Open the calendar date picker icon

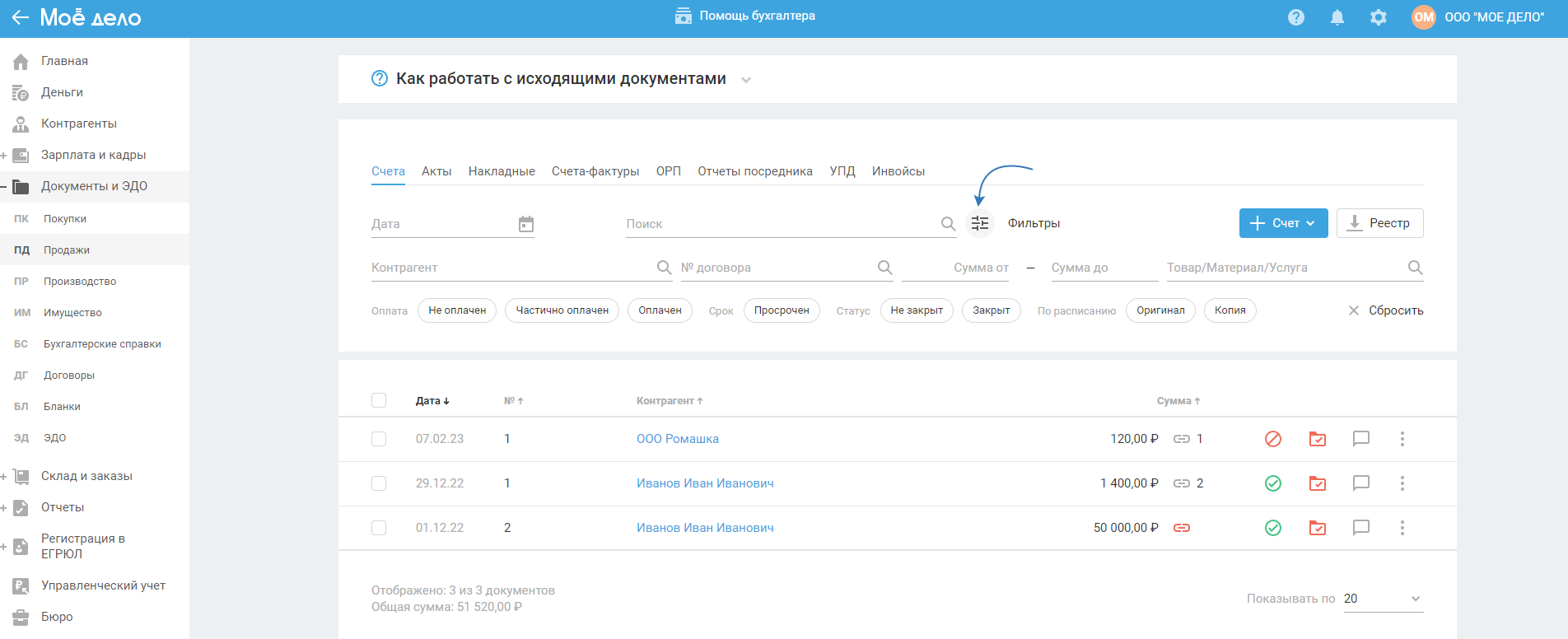click(526, 224)
